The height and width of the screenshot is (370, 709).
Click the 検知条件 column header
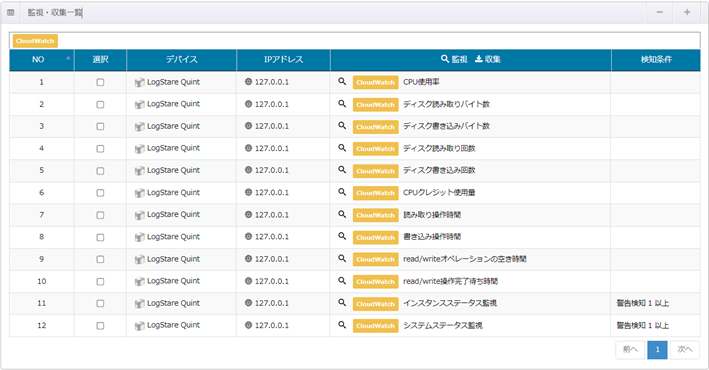click(656, 60)
